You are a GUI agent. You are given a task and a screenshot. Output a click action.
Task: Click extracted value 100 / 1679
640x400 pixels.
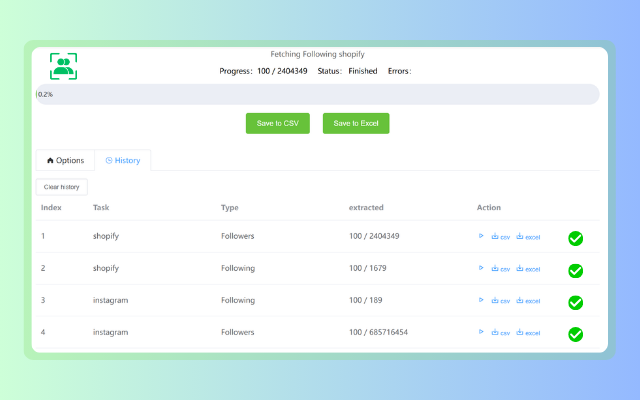click(x=368, y=268)
